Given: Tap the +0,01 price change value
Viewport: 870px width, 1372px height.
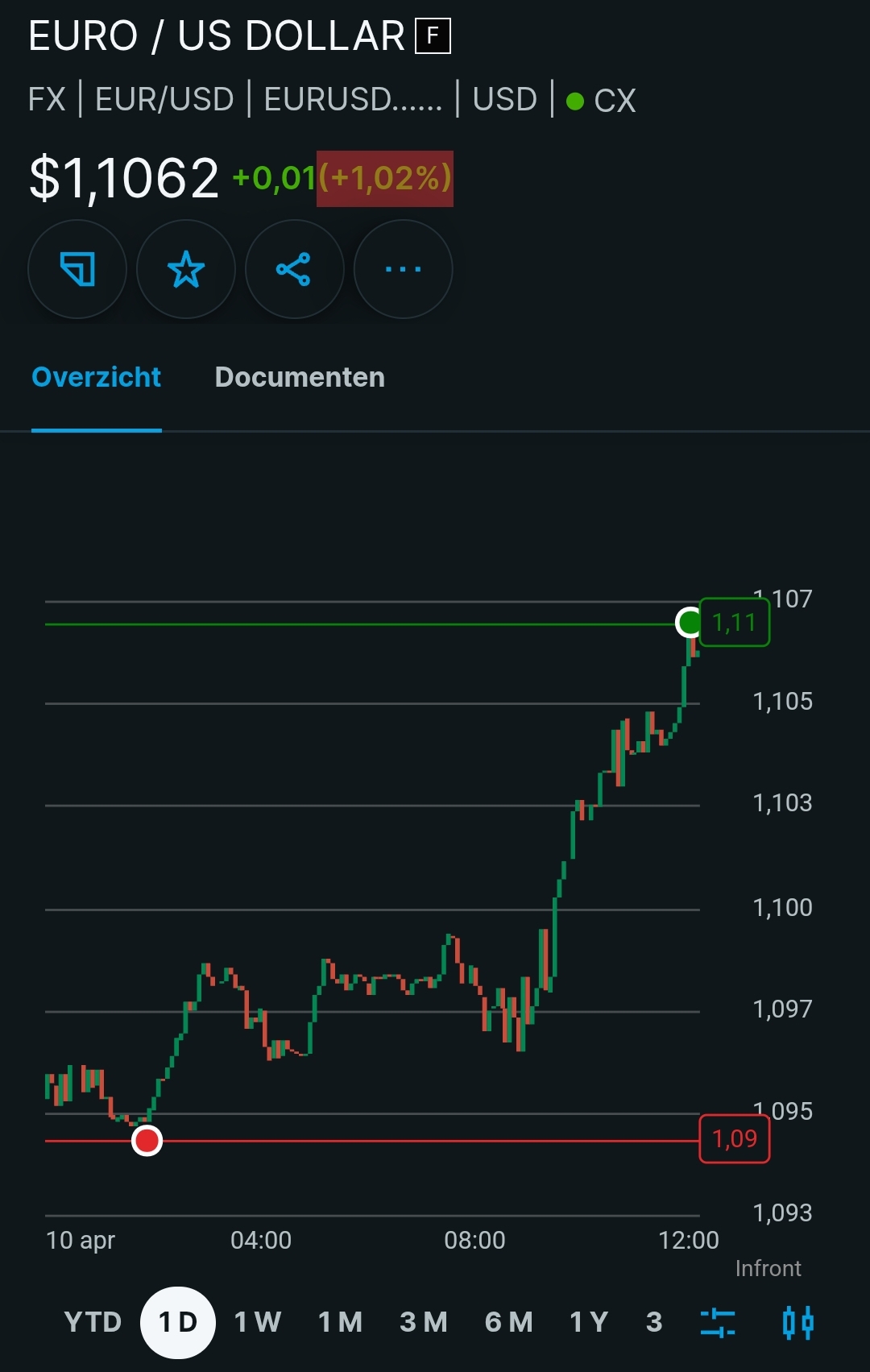Looking at the screenshot, I should coord(274,178).
